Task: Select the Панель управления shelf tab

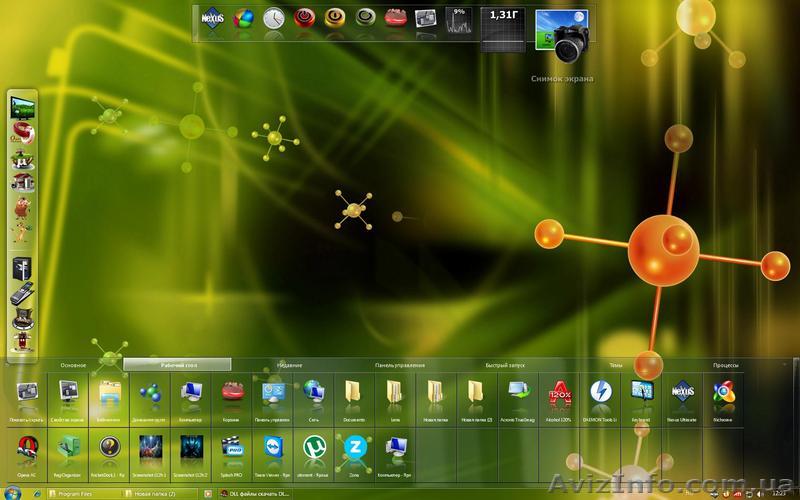Action: (400, 365)
